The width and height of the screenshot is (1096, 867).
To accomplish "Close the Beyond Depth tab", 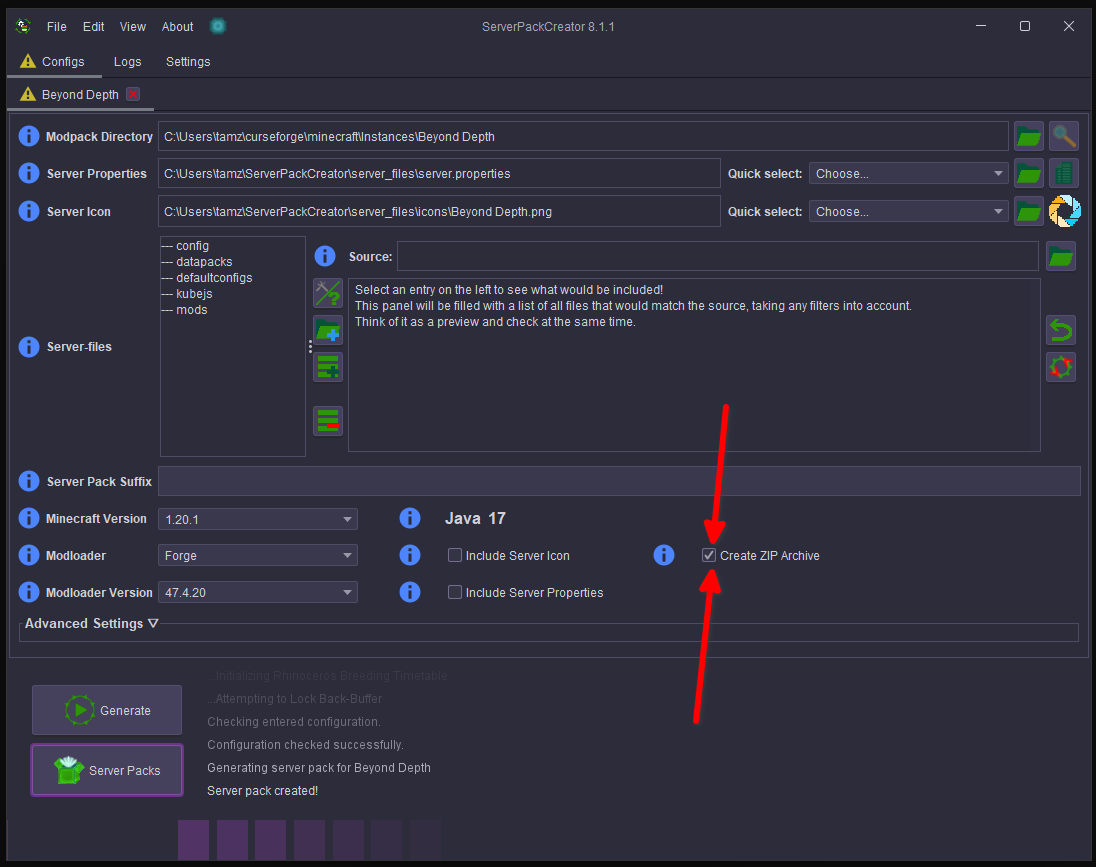I will [133, 94].
